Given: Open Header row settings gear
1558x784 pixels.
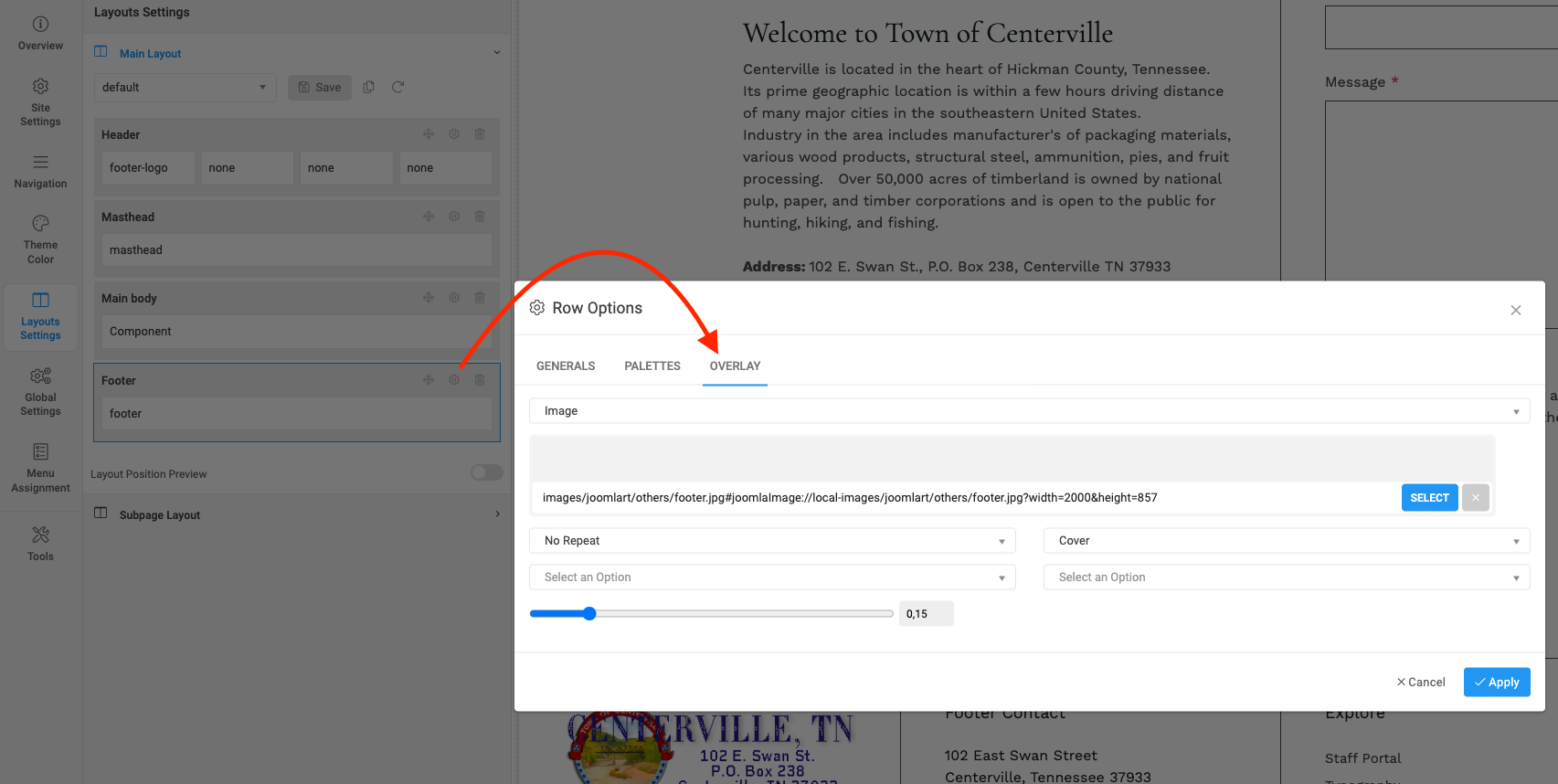Looking at the screenshot, I should [454, 134].
